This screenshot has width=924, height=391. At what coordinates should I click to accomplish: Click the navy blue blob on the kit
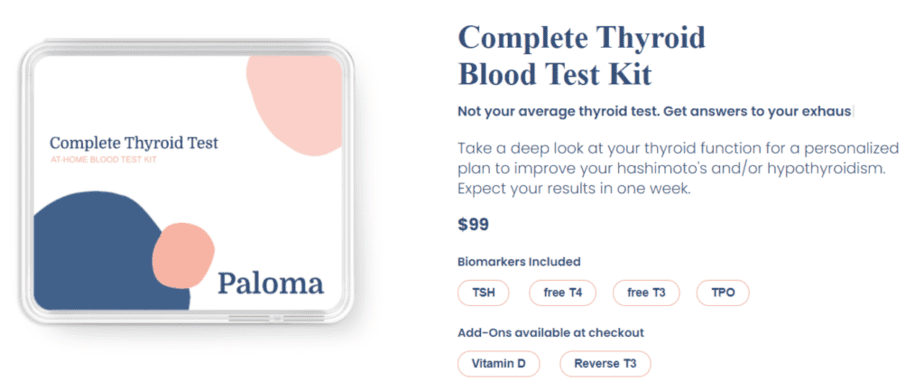100,253
